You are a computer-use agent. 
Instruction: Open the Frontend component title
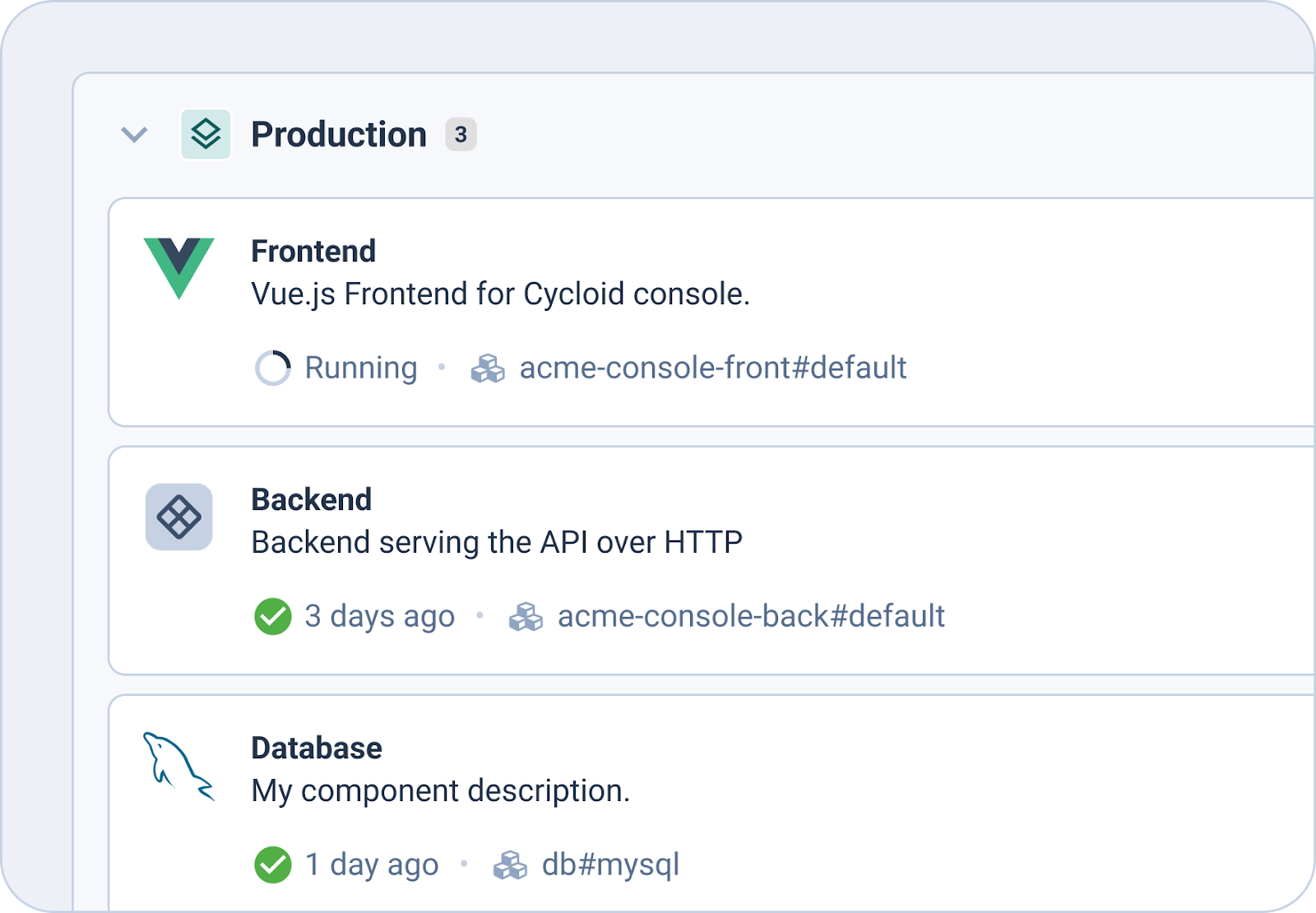(x=313, y=252)
